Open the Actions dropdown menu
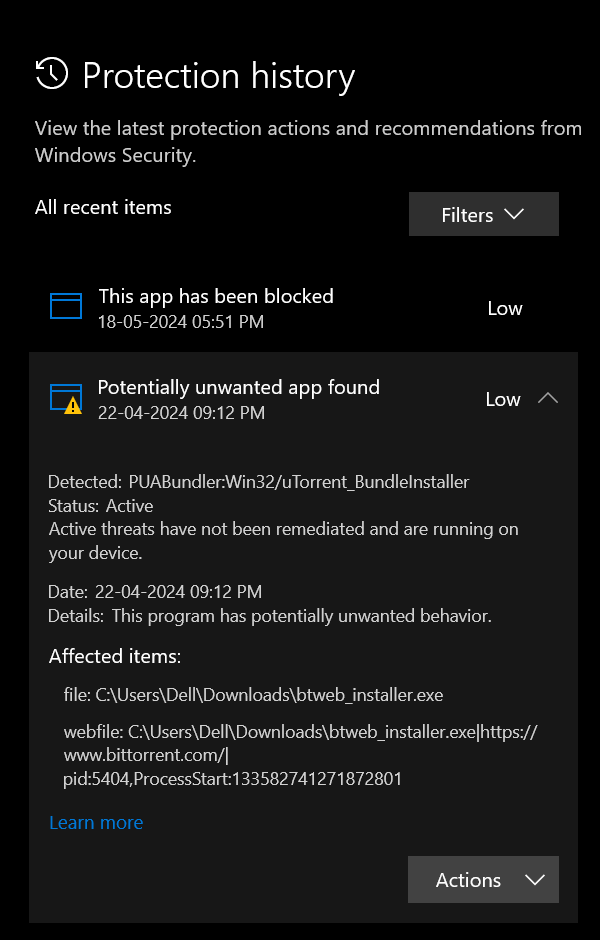Viewport: 600px width, 940px height. (483, 880)
